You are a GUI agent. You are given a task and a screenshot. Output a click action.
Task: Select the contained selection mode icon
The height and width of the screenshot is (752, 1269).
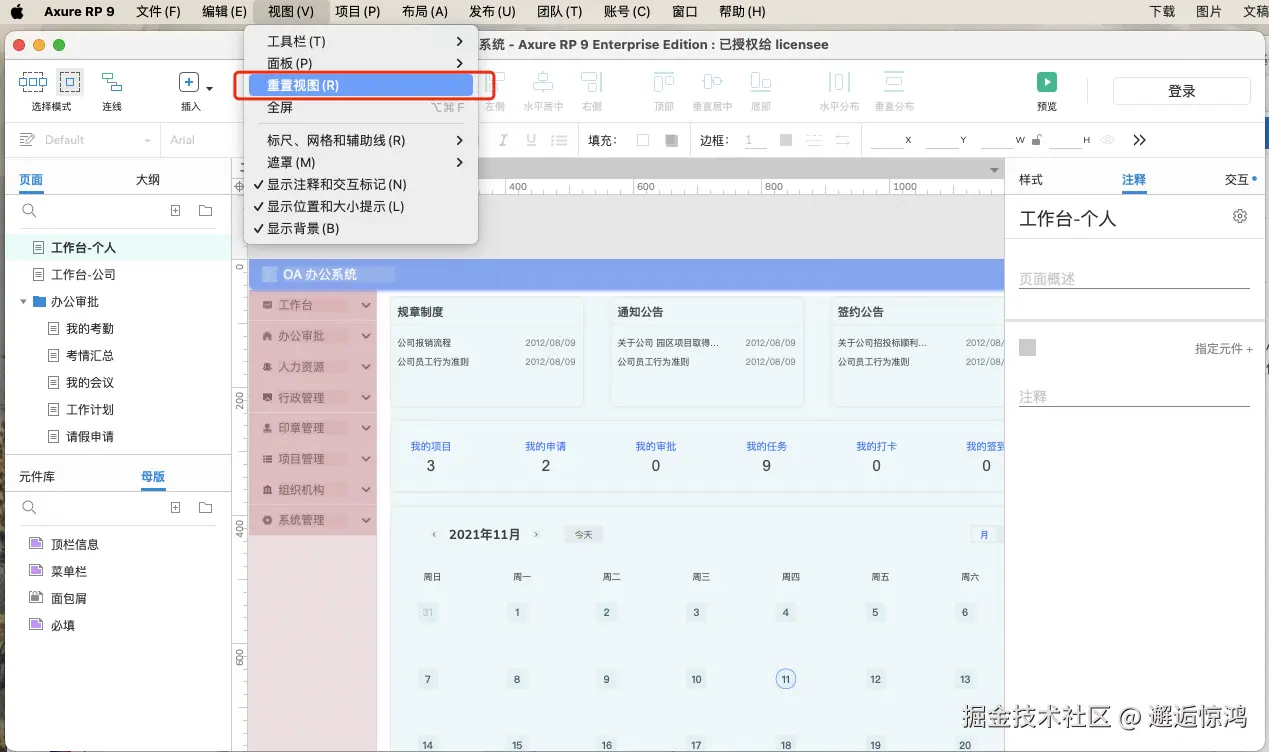click(x=69, y=82)
